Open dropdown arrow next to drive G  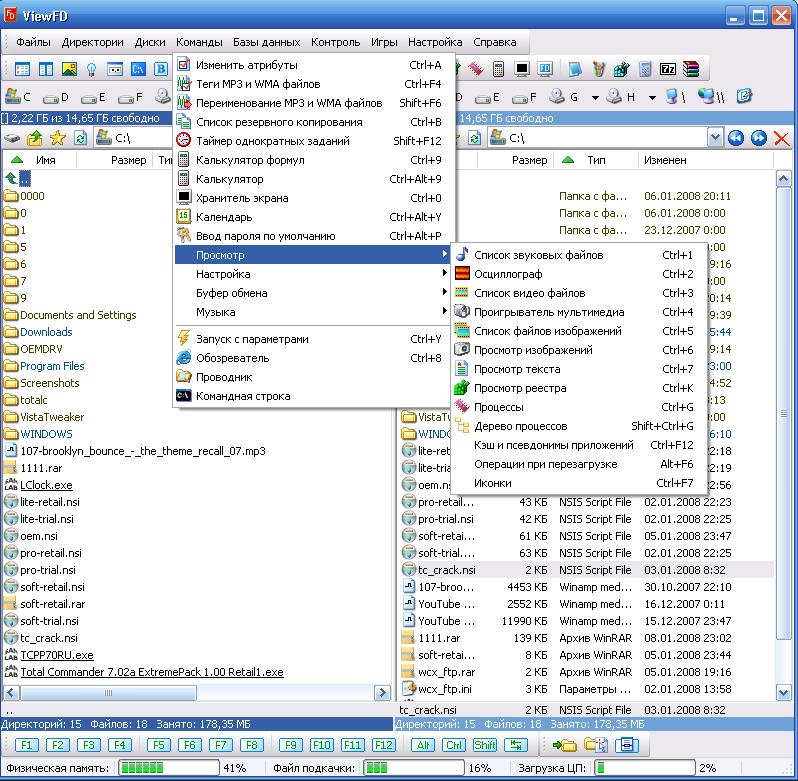[x=595, y=97]
